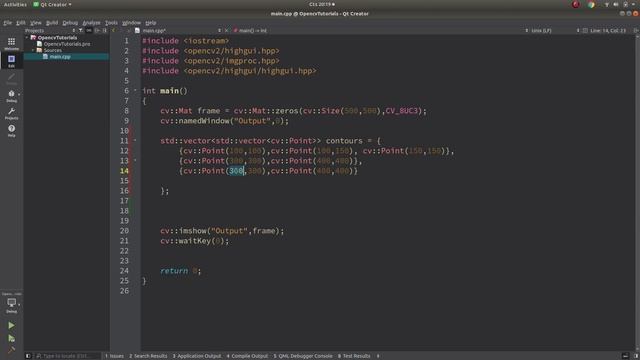Viewport: 640px width, 360px height.
Task: Open the Search Results pane
Action: [x=148, y=356]
